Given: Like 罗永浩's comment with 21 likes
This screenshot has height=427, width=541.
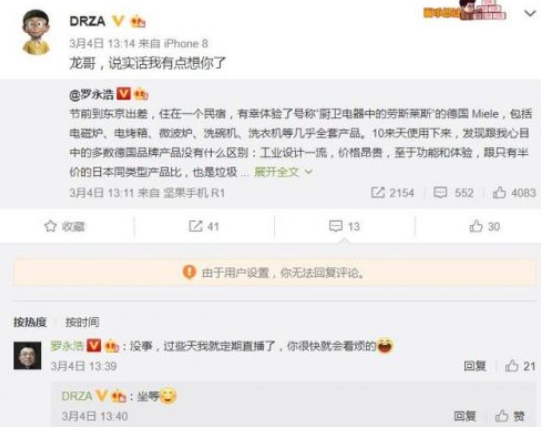Looking at the screenshot, I should (512, 366).
